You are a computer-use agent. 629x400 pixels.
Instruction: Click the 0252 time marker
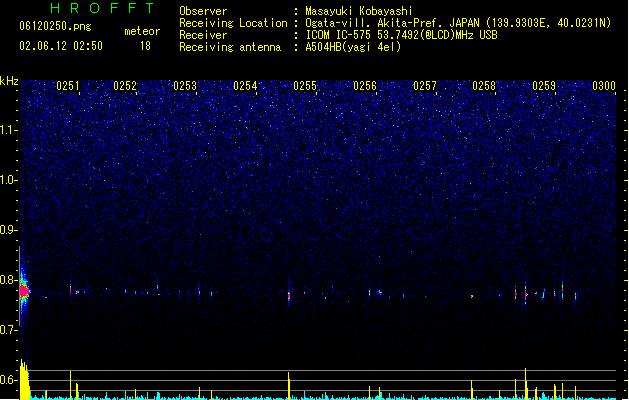pyautogui.click(x=125, y=86)
